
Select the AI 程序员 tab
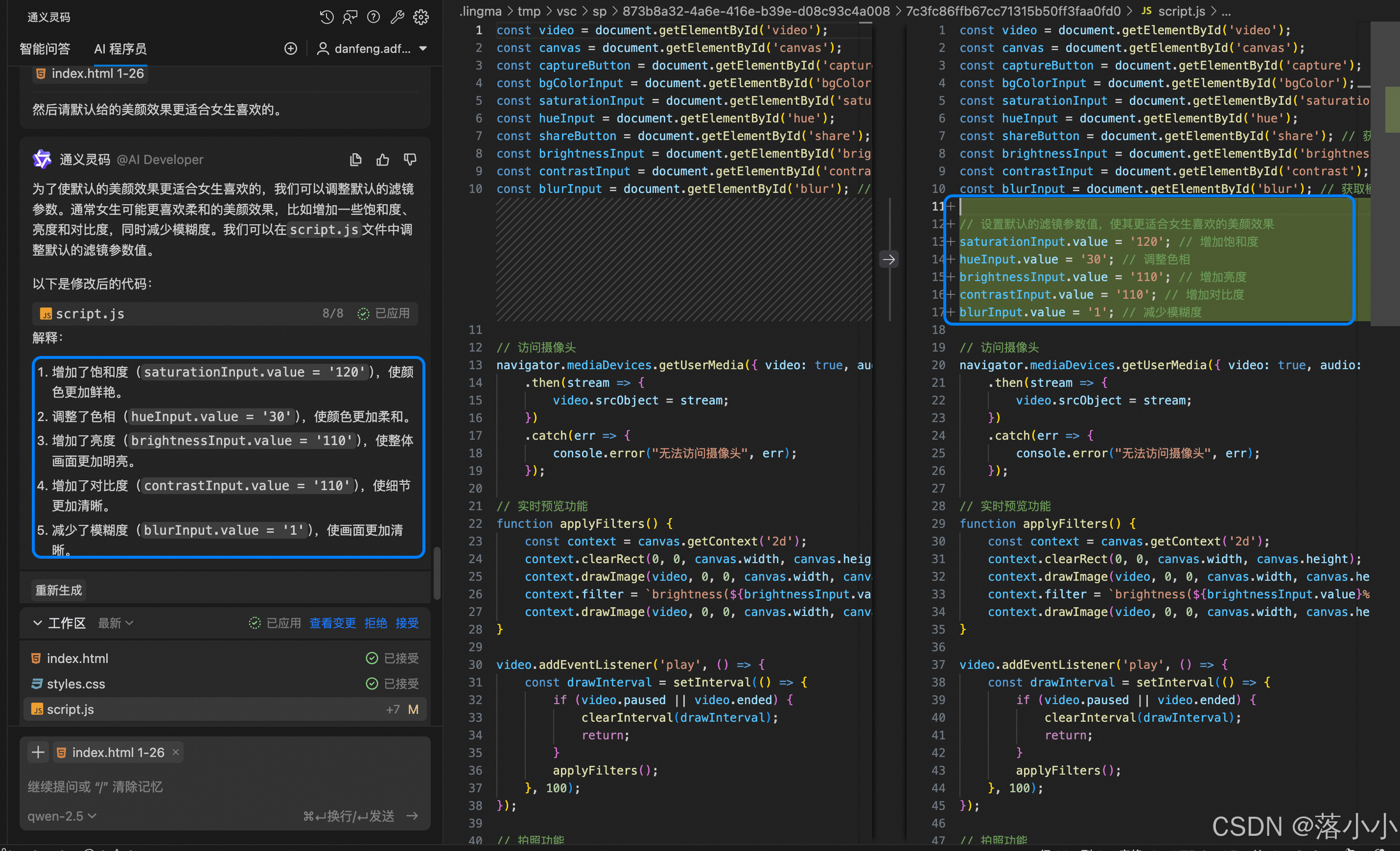(x=120, y=49)
